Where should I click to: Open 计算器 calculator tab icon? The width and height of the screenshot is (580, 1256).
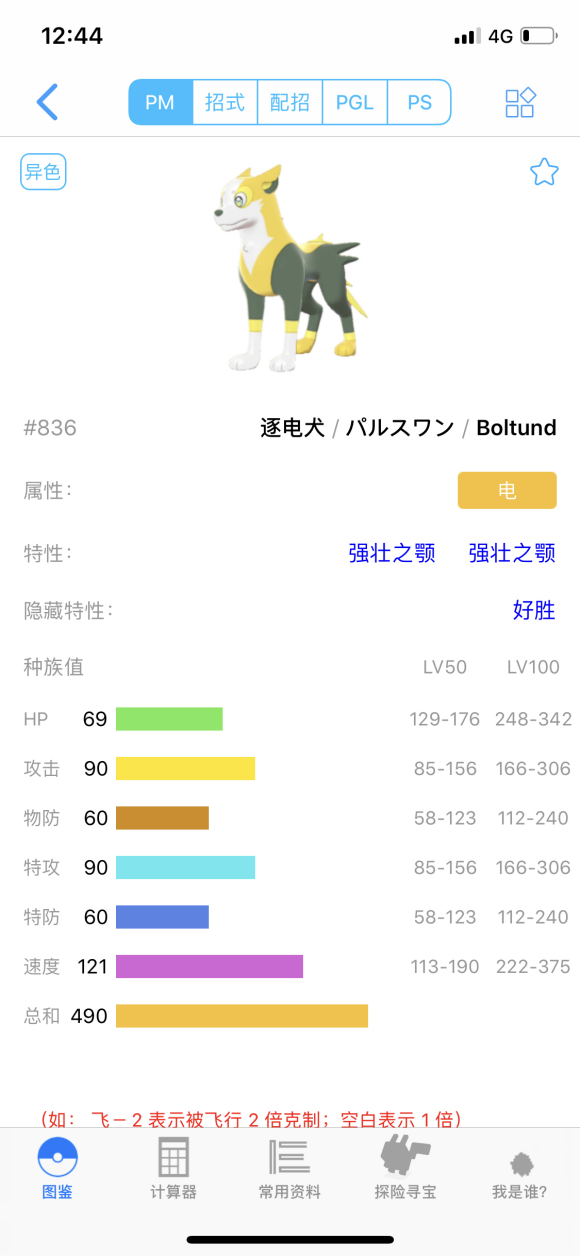(173, 1157)
